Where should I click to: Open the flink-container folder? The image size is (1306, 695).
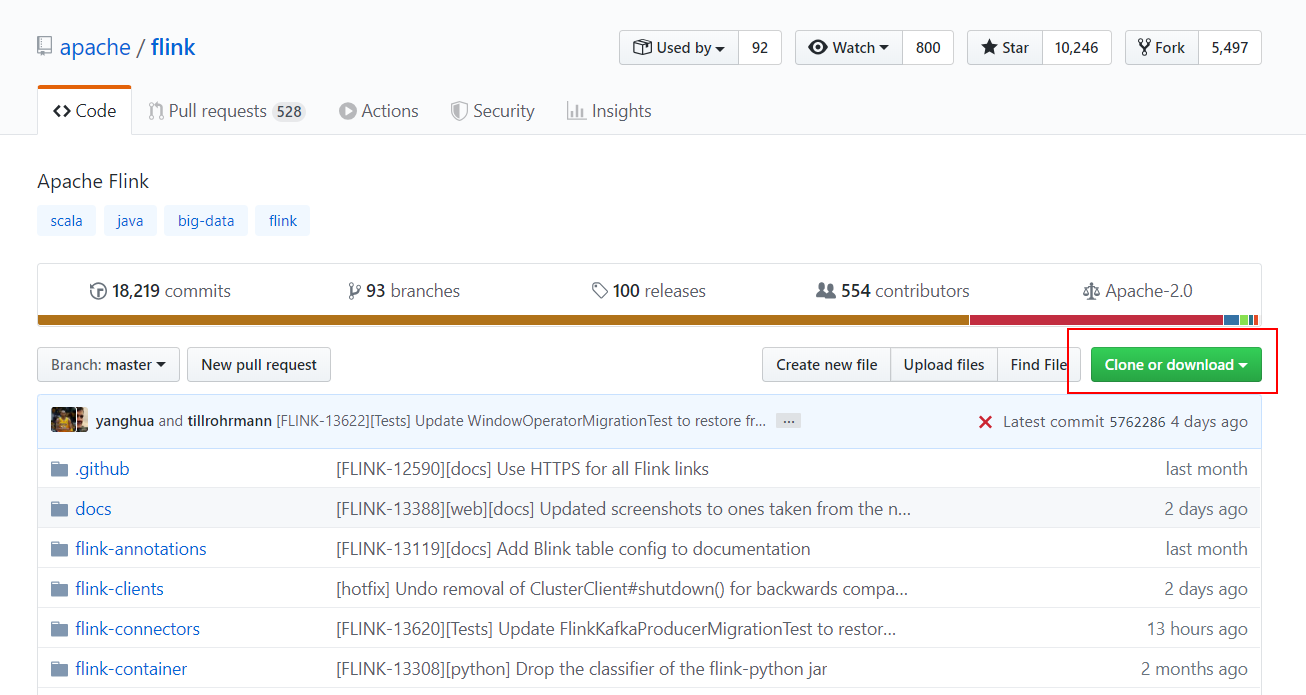(x=131, y=669)
